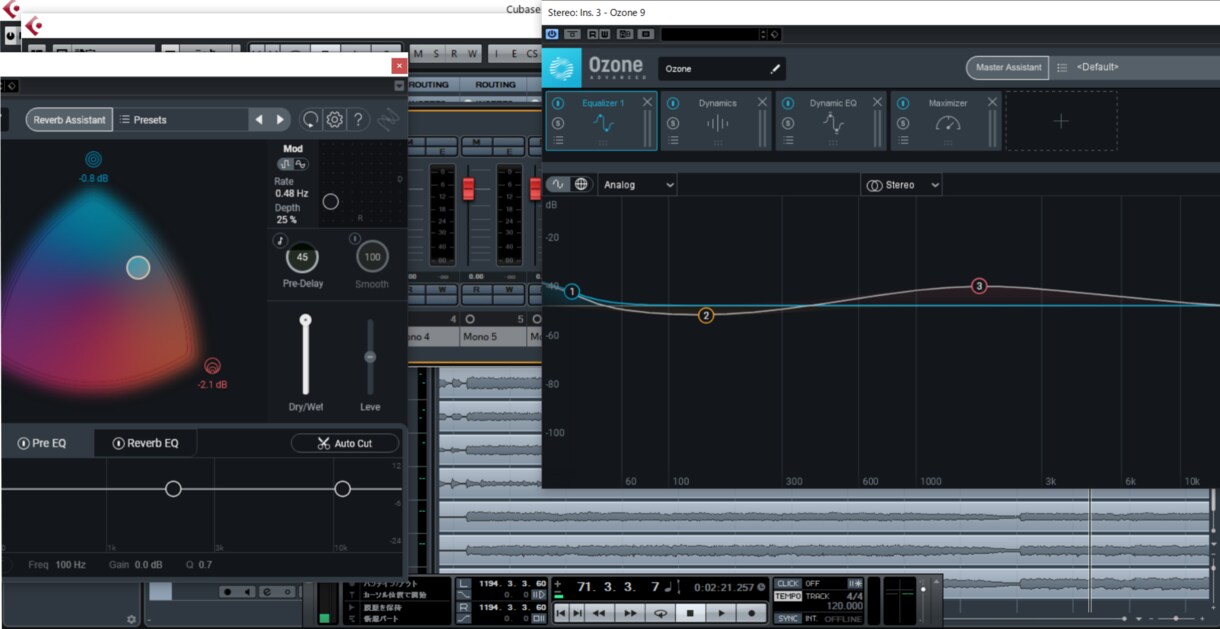Viewport: 1220px width, 629px height.
Task: Open the Analog EQ mode dropdown
Action: tap(639, 185)
